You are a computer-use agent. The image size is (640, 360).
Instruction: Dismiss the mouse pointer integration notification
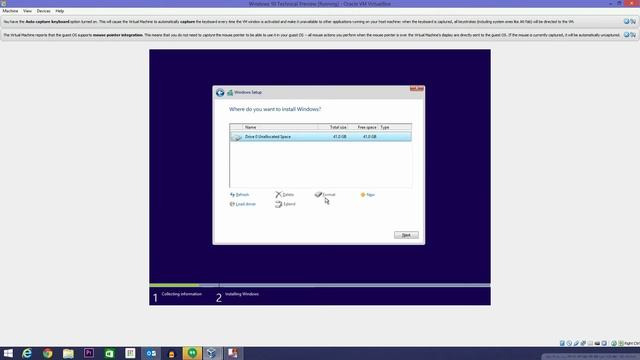(x=627, y=35)
